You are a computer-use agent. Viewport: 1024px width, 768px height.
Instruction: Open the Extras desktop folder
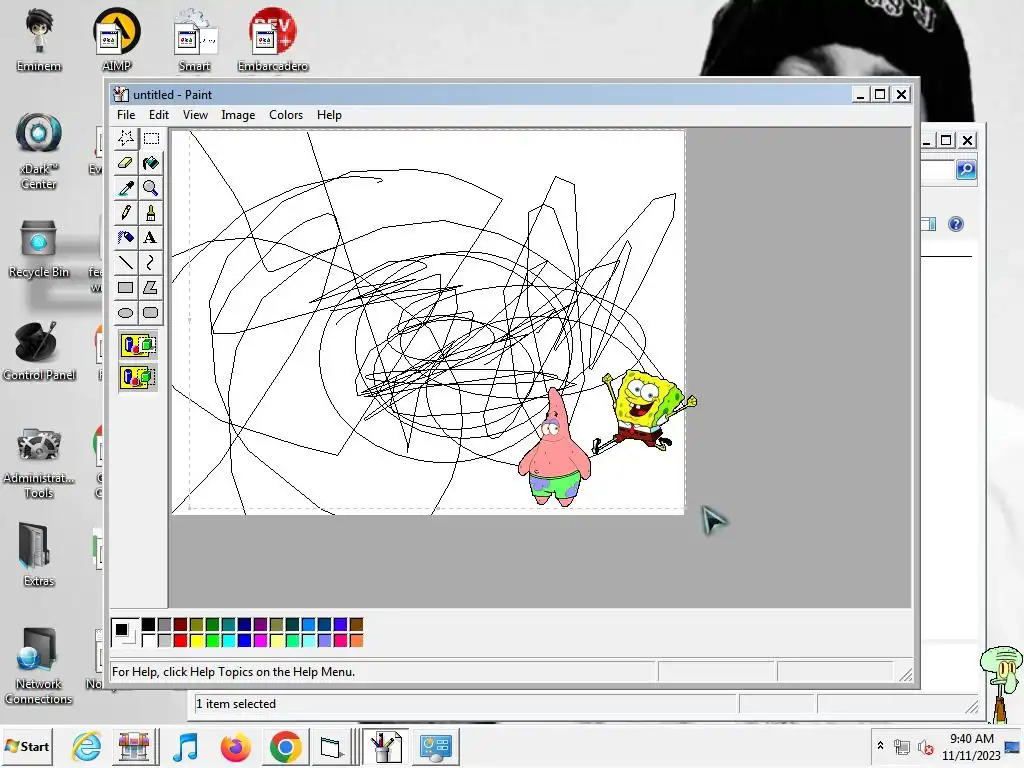[39, 555]
